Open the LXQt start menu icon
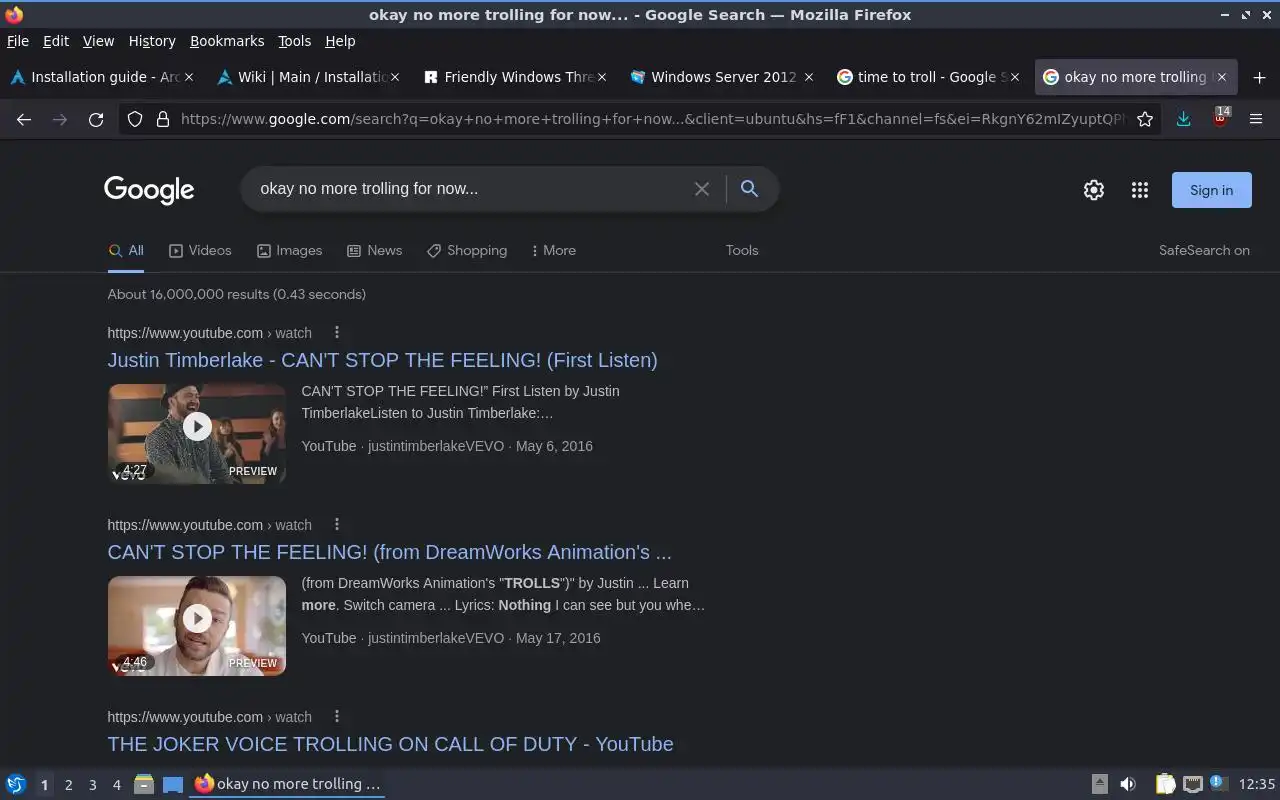The height and width of the screenshot is (800, 1280). 16,784
